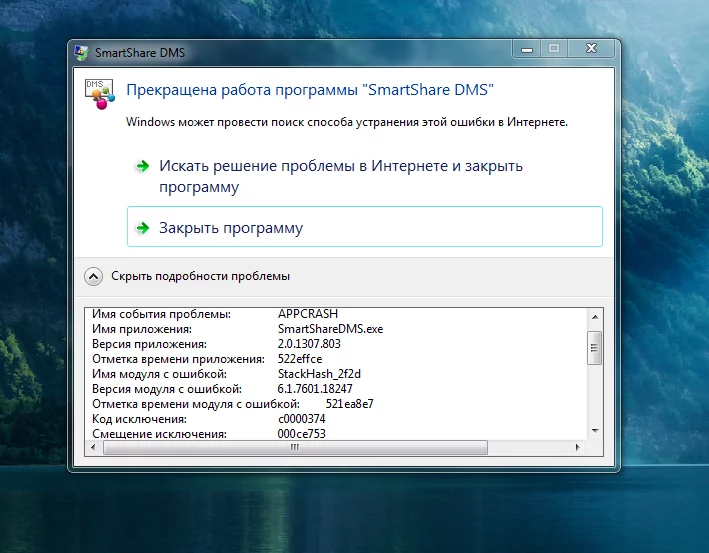Click green arrow next to Искать решение
This screenshot has height=553, width=709.
click(143, 166)
